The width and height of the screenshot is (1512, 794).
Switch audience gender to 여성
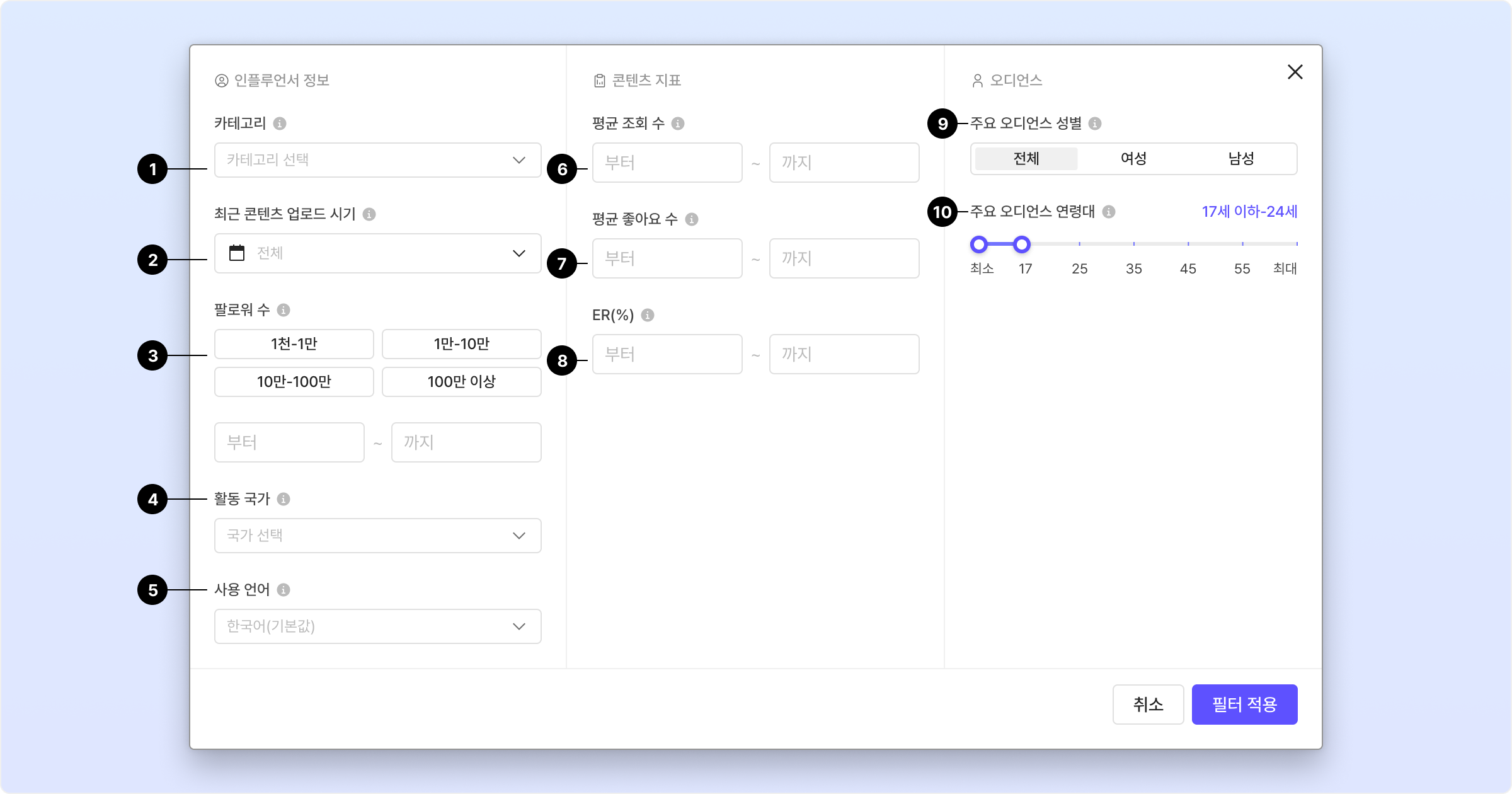(1133, 159)
